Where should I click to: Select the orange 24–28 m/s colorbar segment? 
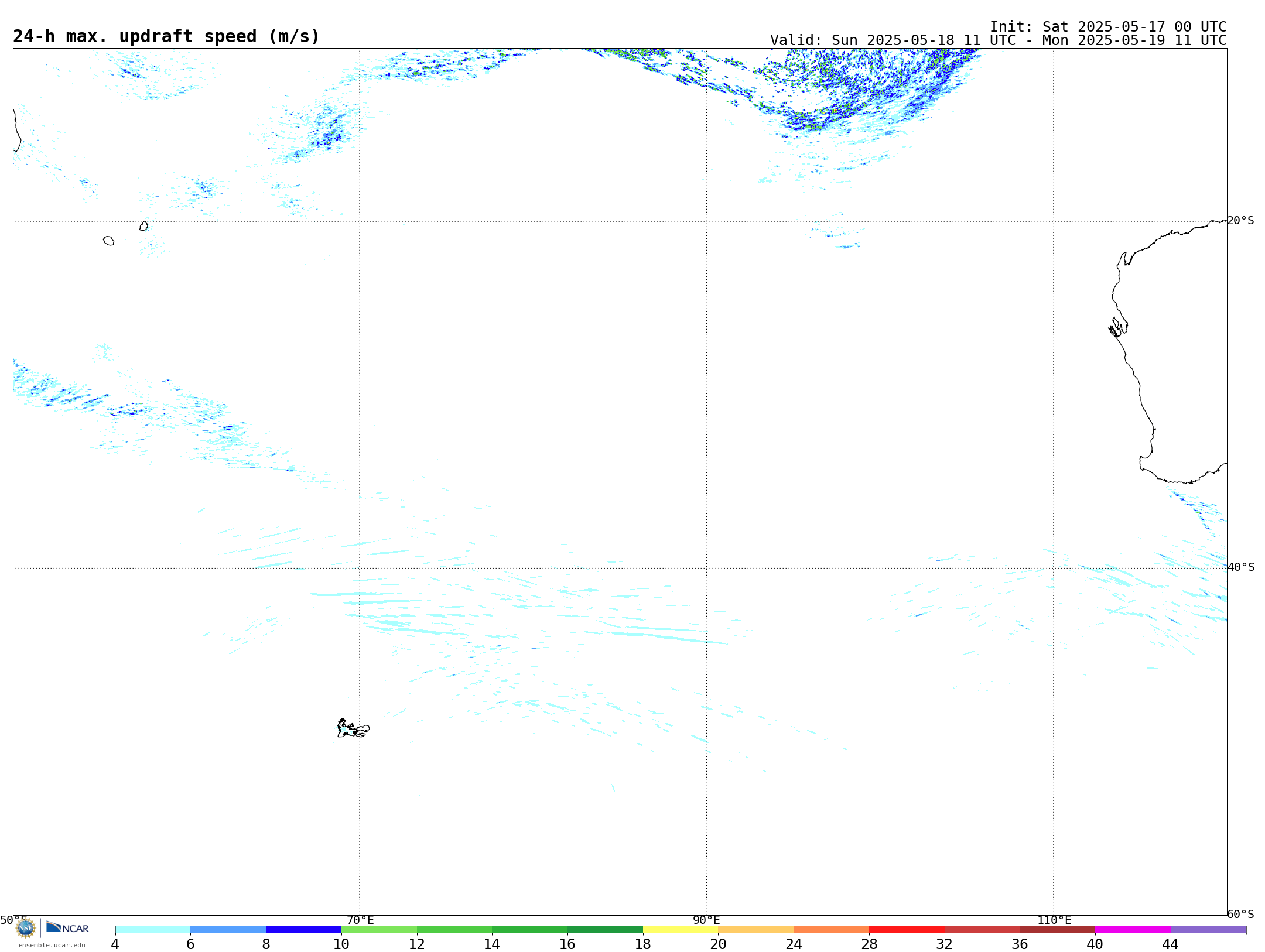pyautogui.click(x=832, y=930)
